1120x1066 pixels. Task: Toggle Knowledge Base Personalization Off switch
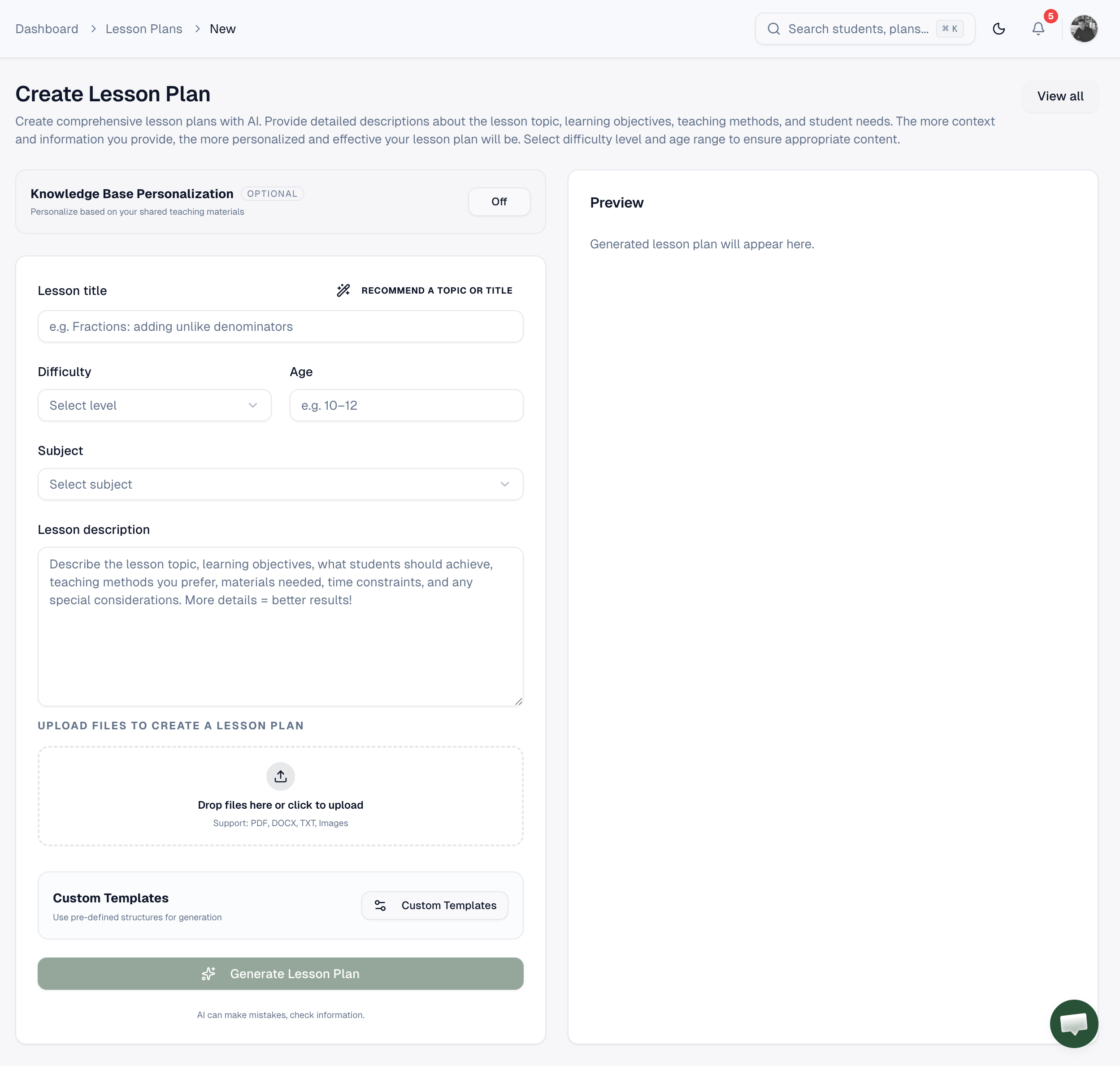[x=498, y=202]
